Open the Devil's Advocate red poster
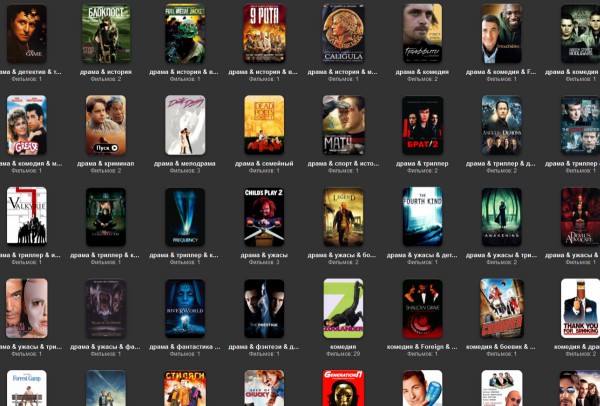Viewport: 600px width, 406px height. tap(580, 217)
